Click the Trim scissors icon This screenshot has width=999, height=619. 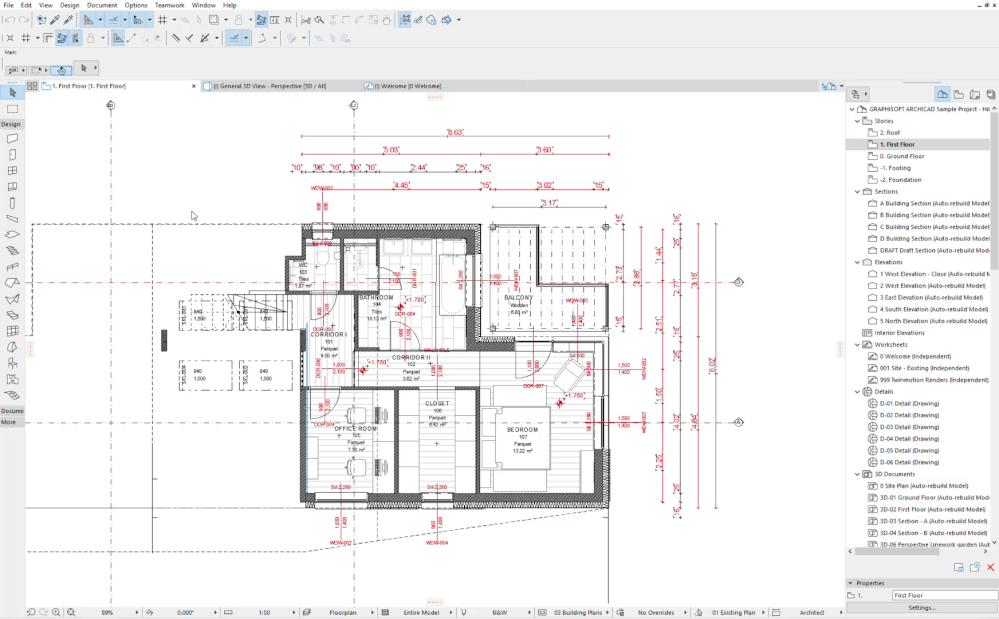(306, 20)
